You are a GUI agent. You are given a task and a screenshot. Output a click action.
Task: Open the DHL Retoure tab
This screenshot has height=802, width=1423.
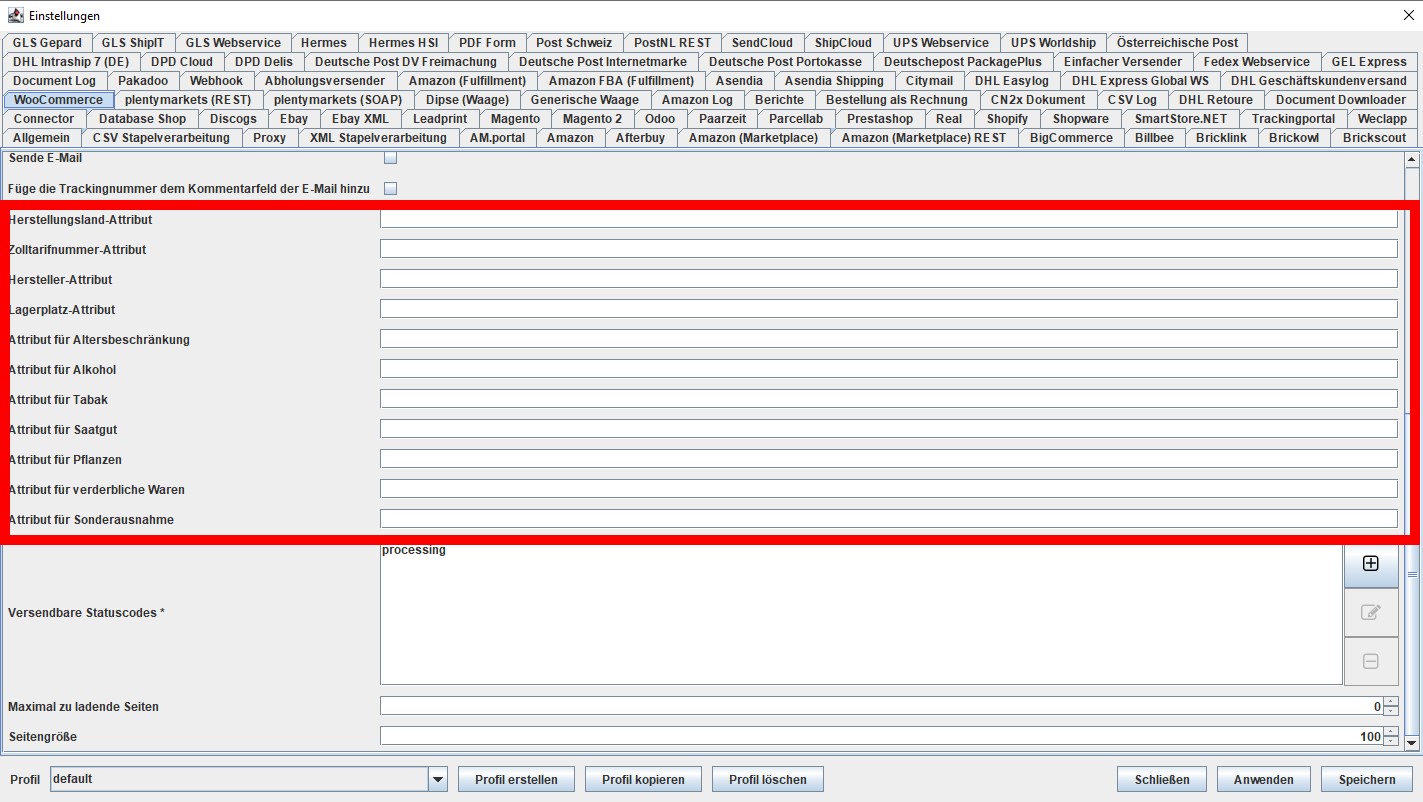point(1216,100)
